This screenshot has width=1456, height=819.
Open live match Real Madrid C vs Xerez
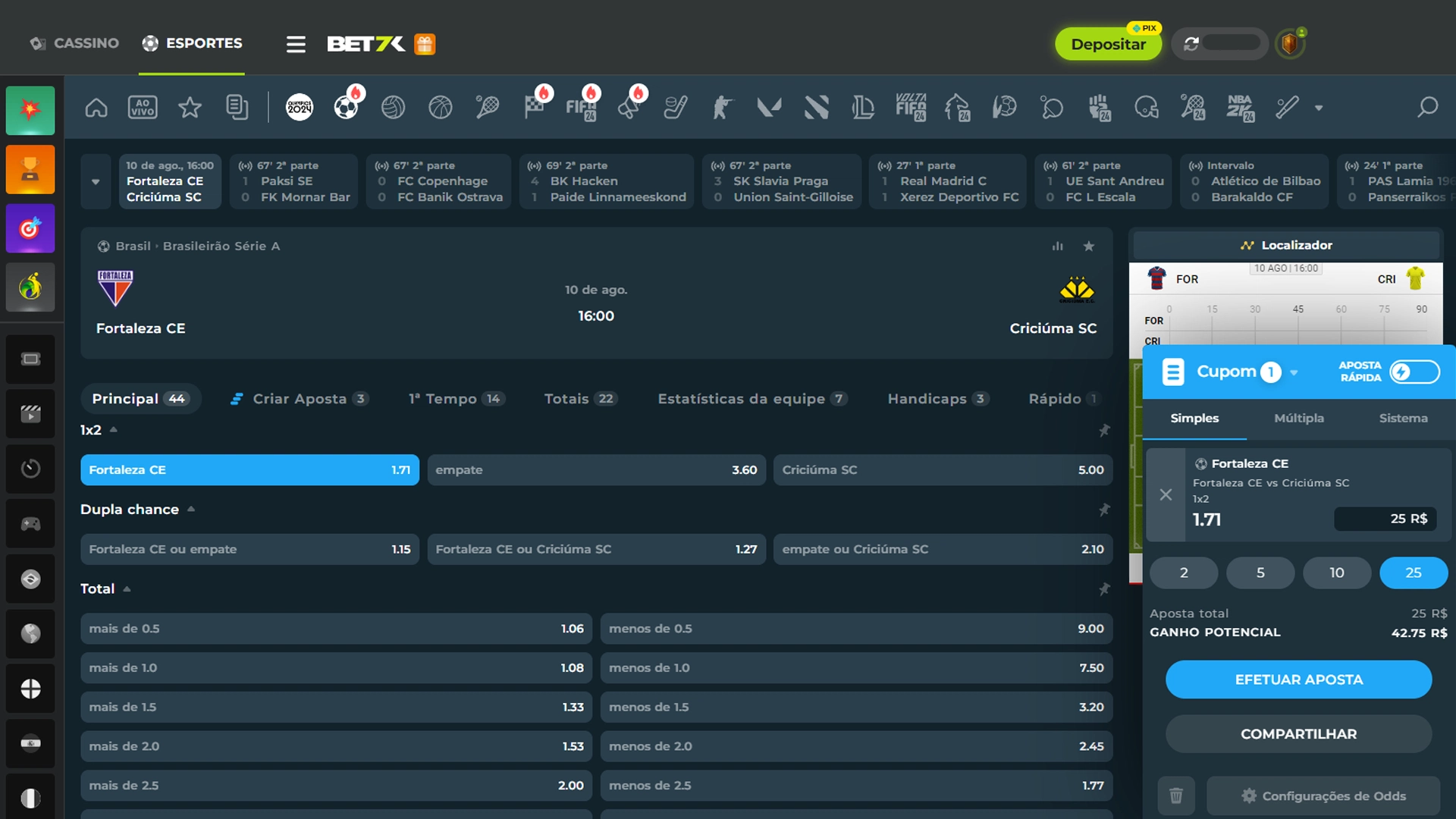pos(947,181)
